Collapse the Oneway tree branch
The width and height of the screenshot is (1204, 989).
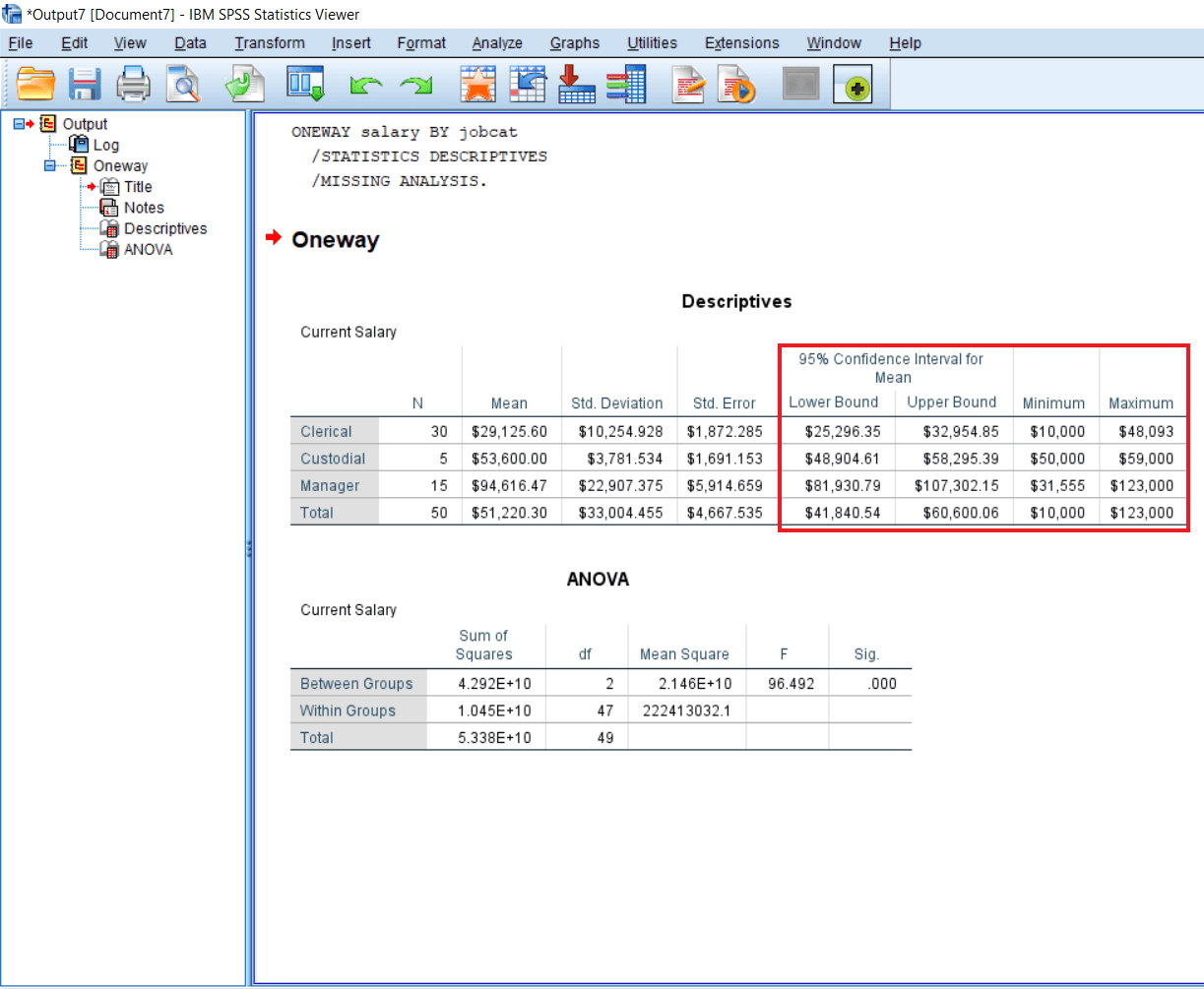[49, 166]
